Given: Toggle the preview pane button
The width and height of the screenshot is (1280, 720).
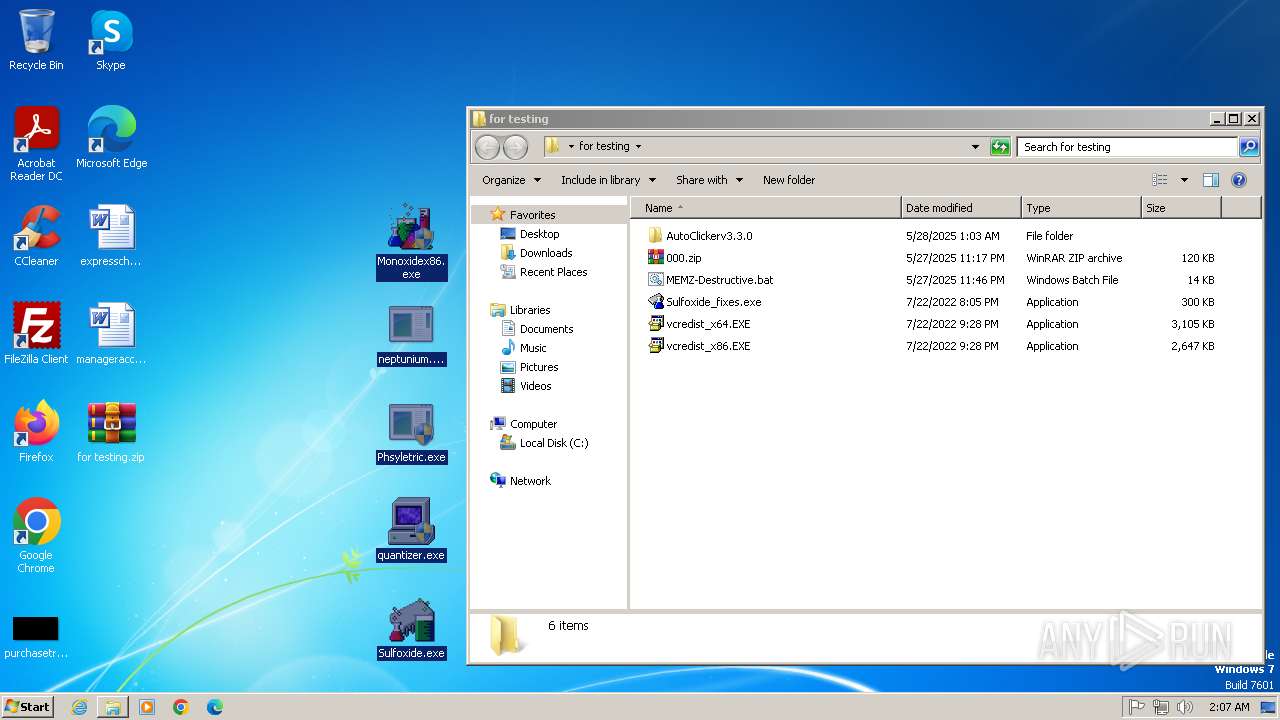Looking at the screenshot, I should click(x=1211, y=180).
